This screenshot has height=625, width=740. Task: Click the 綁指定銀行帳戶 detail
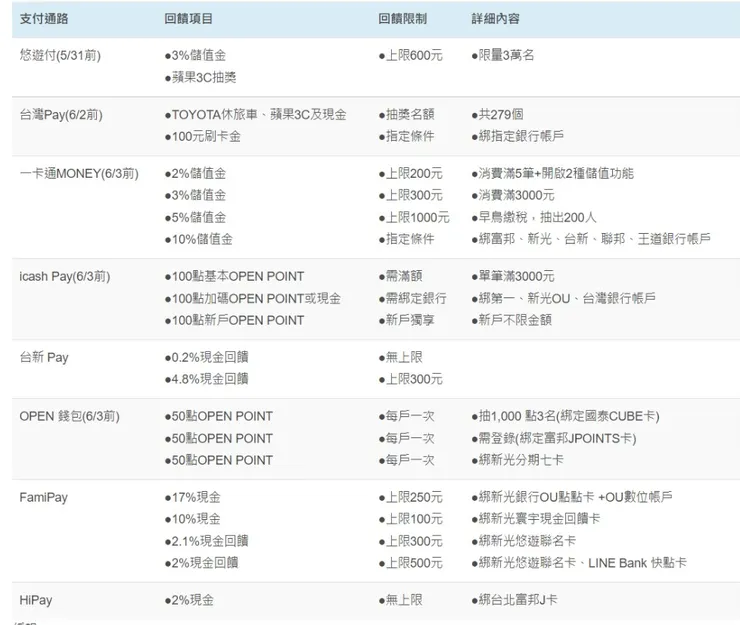[518, 136]
